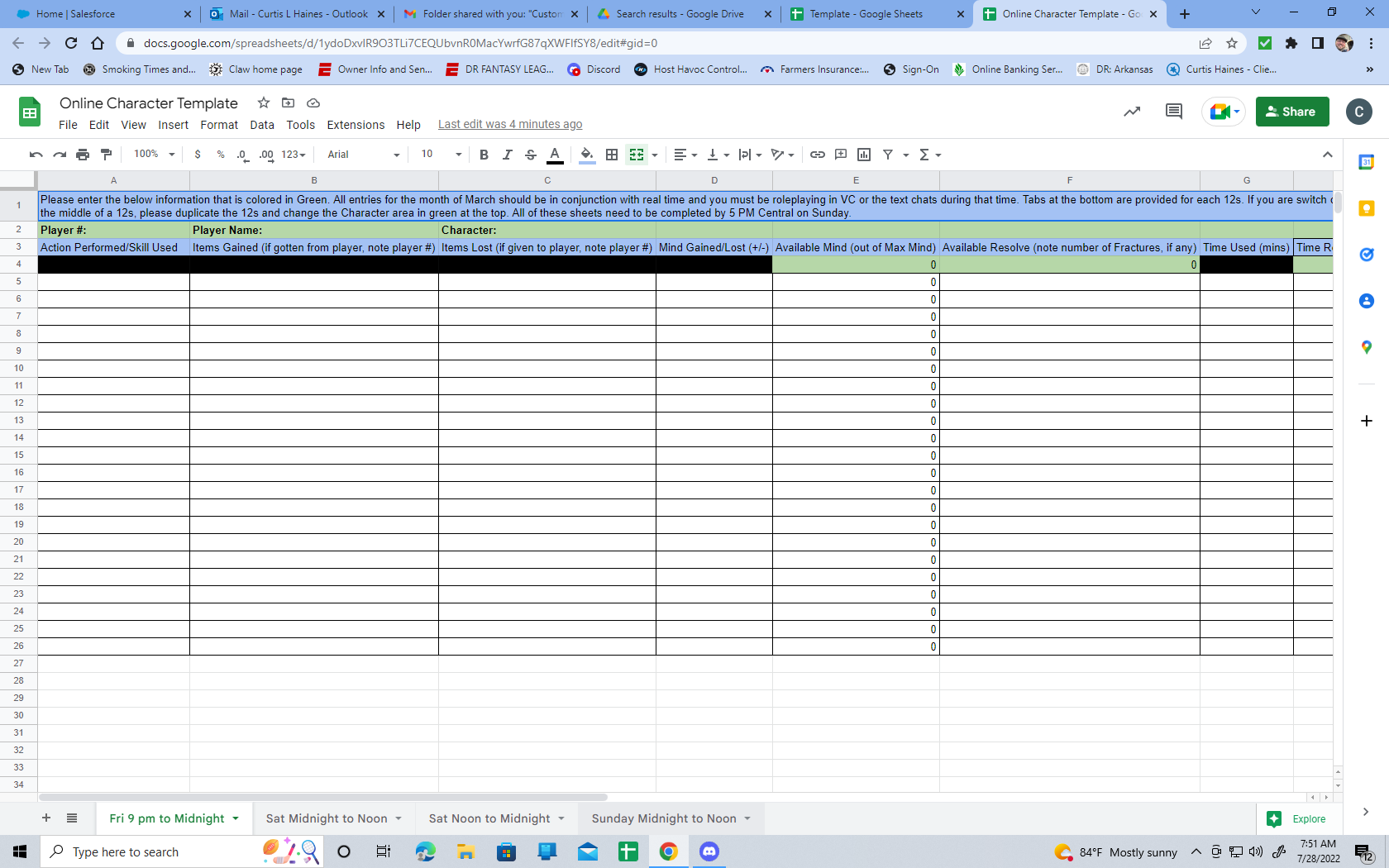Star the Online Character Template document
Viewport: 1389px width, 868px height.
click(264, 103)
